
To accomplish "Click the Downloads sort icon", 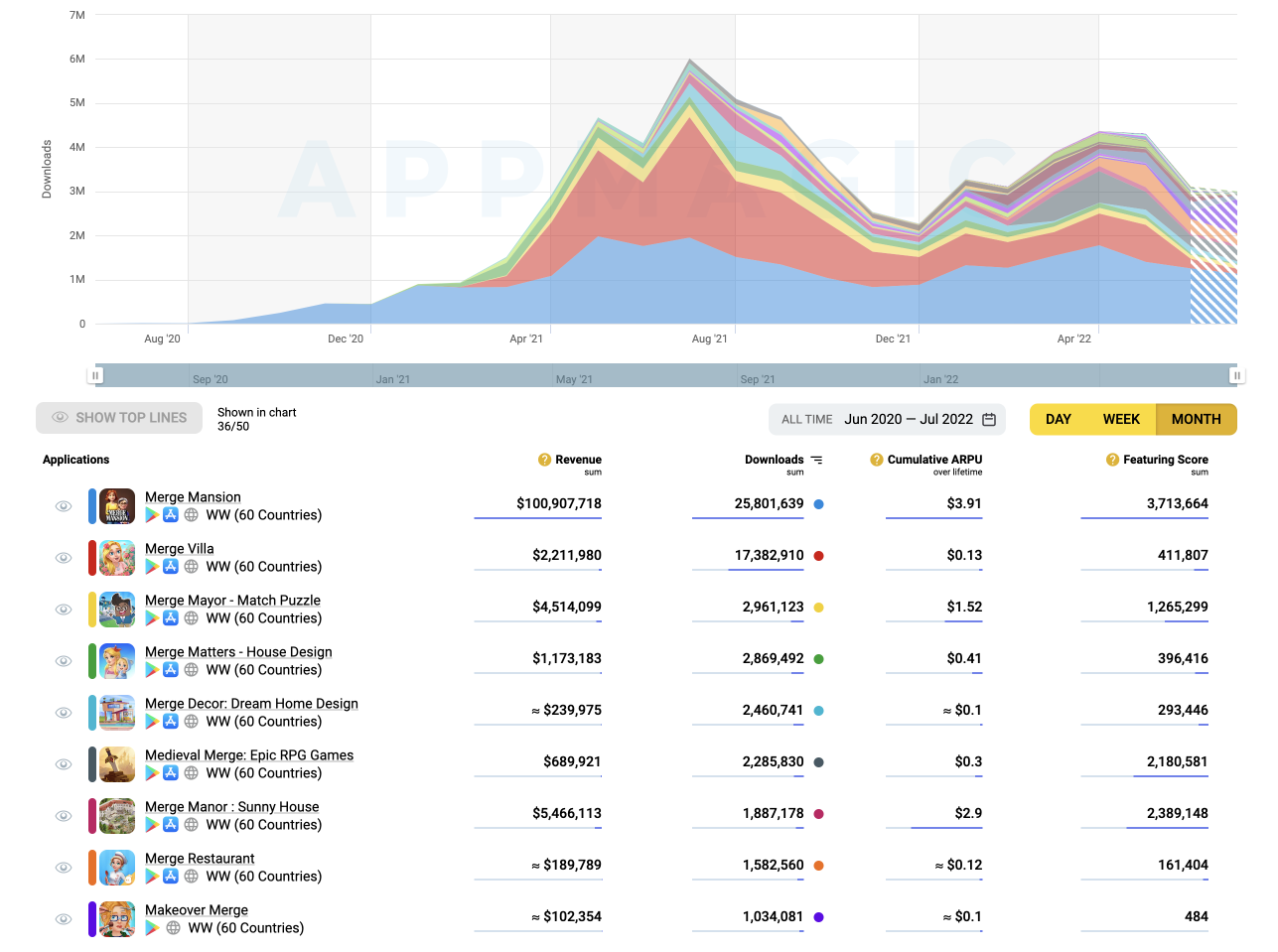I will click(816, 460).
